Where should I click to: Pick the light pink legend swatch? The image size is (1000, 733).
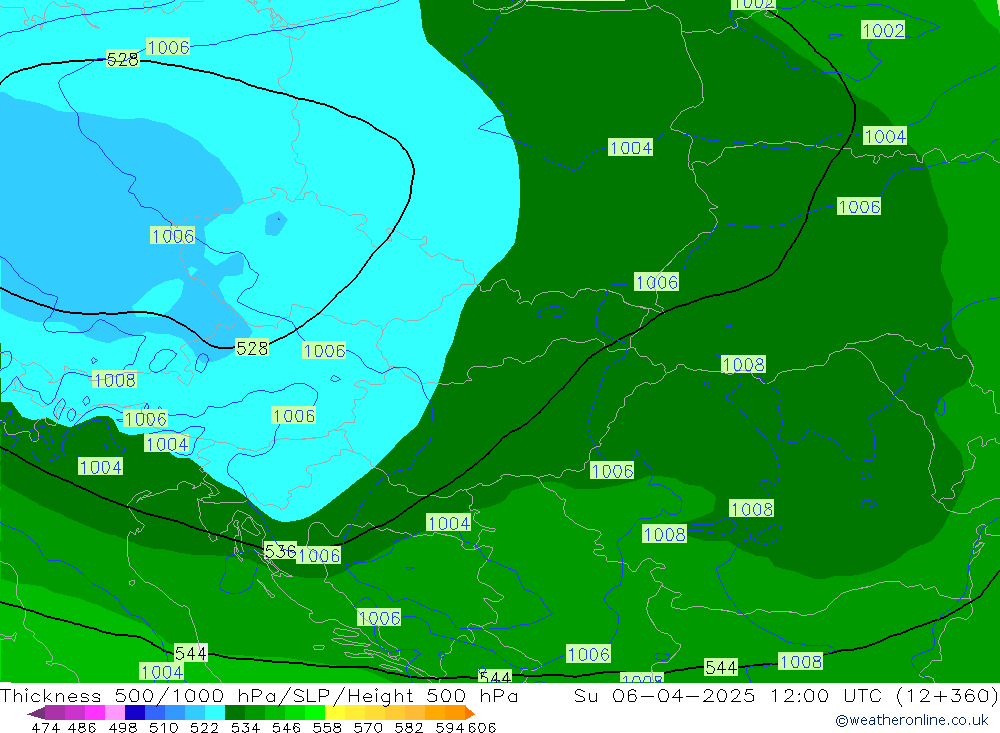coord(114,713)
